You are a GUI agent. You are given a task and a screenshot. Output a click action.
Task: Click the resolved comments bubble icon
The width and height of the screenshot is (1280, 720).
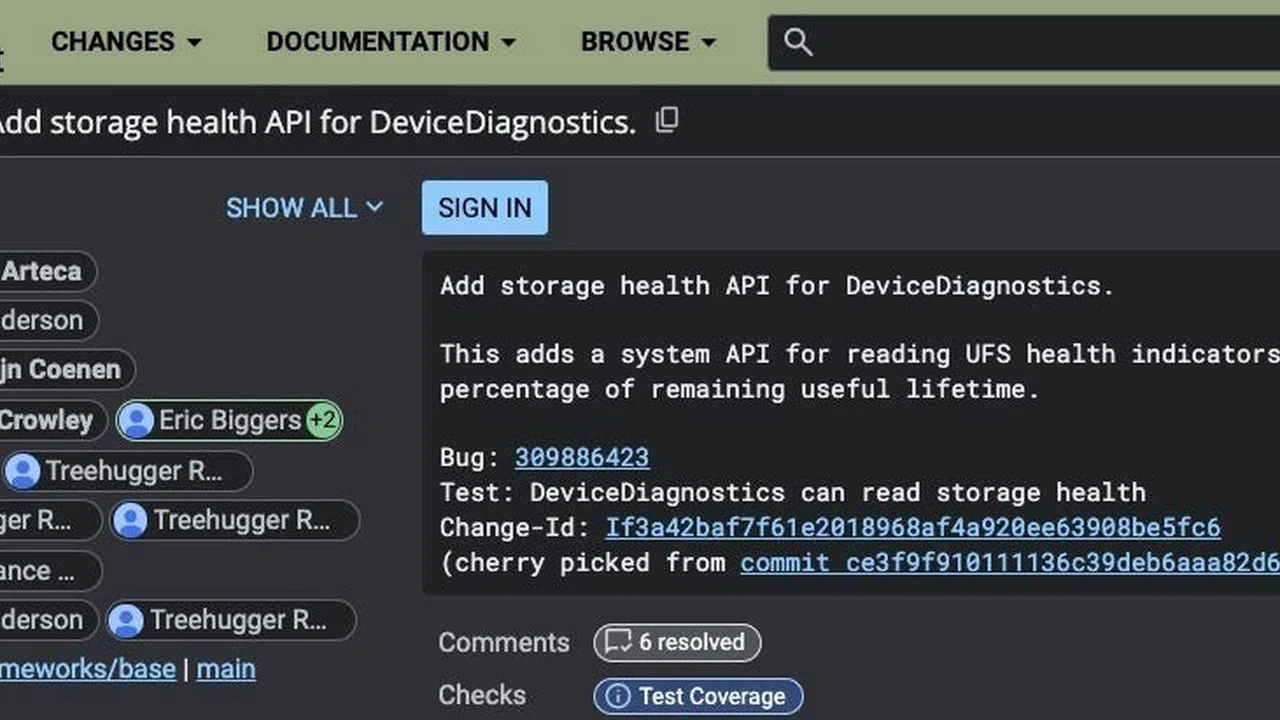(x=619, y=642)
